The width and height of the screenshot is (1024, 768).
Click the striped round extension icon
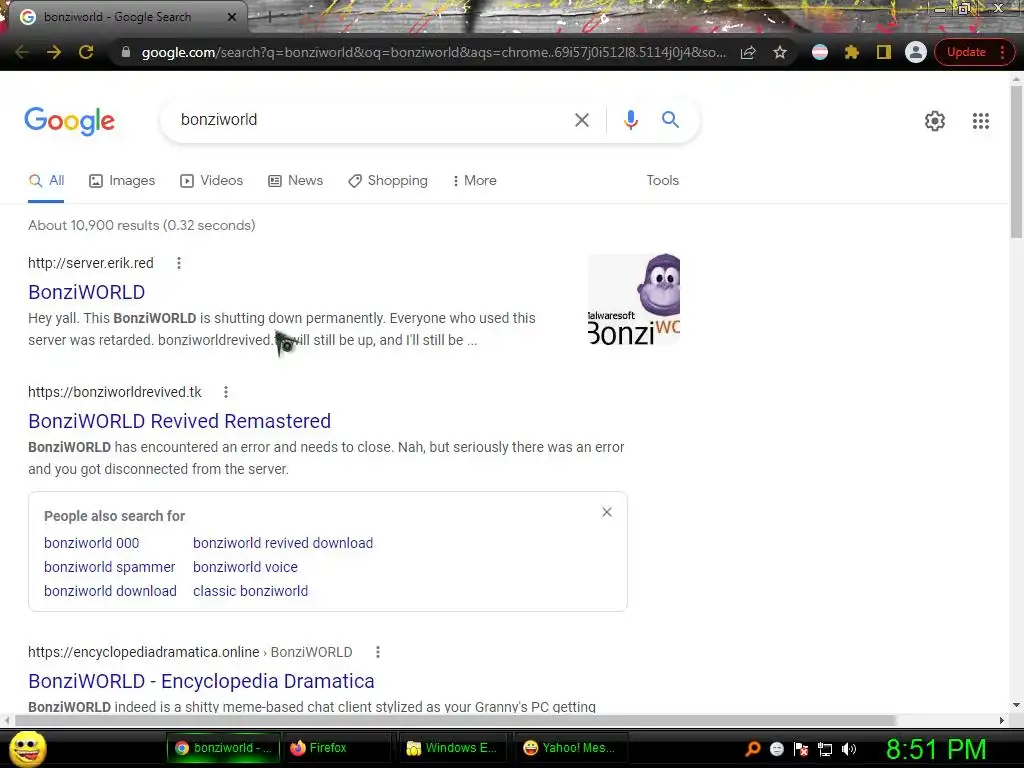(x=820, y=52)
